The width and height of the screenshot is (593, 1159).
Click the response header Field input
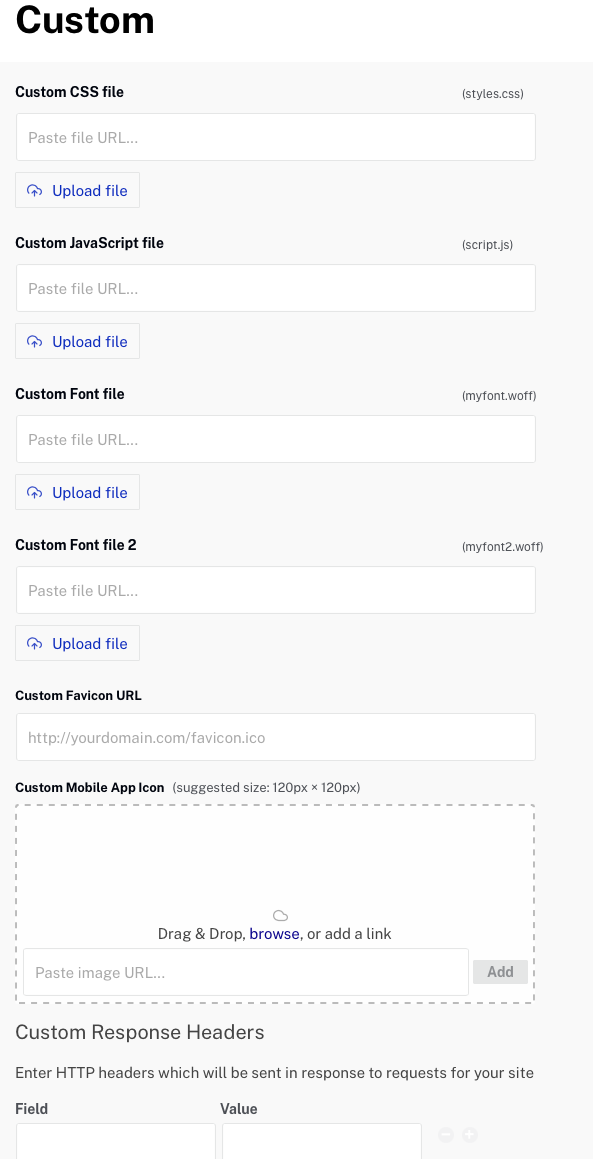[116, 1141]
